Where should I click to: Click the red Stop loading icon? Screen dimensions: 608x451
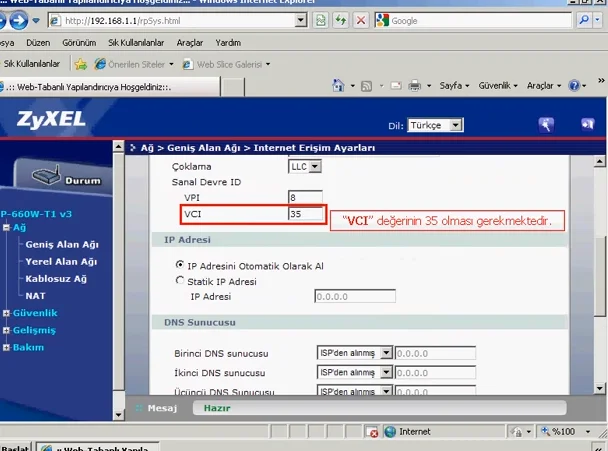(x=361, y=20)
